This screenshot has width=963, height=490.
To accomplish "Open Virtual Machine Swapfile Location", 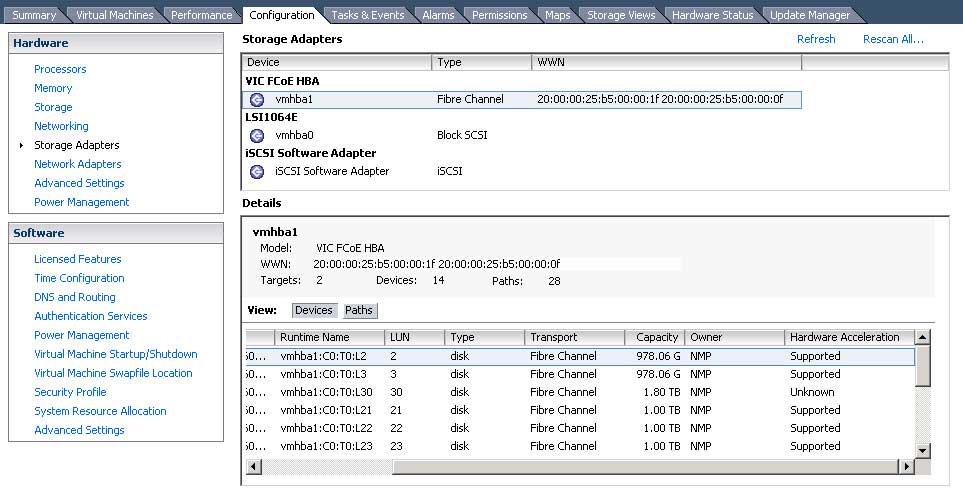I will pyautogui.click(x=113, y=373).
